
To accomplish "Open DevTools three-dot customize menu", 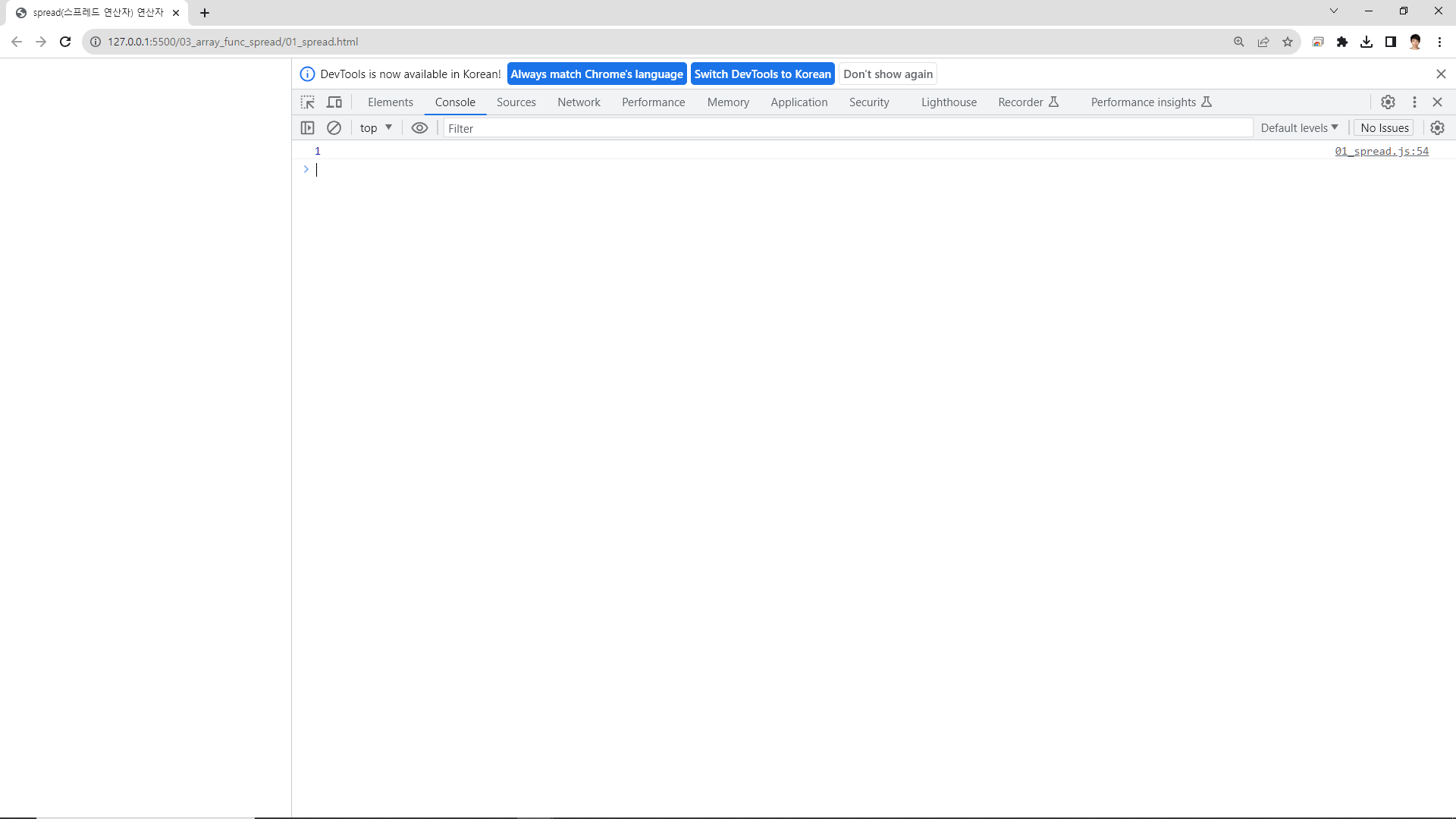I will click(1414, 102).
